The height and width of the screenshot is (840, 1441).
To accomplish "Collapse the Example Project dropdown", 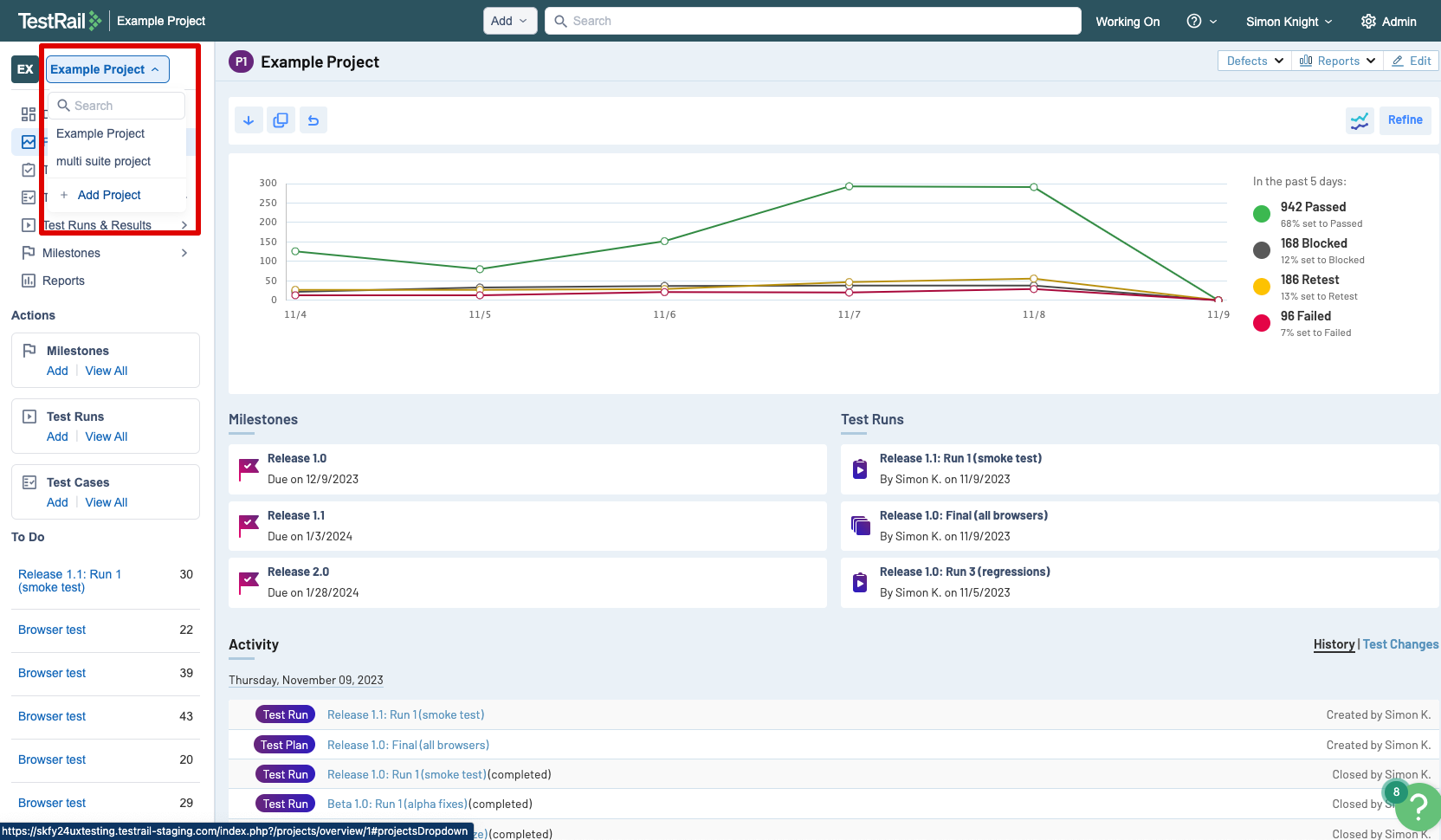I will [x=107, y=68].
